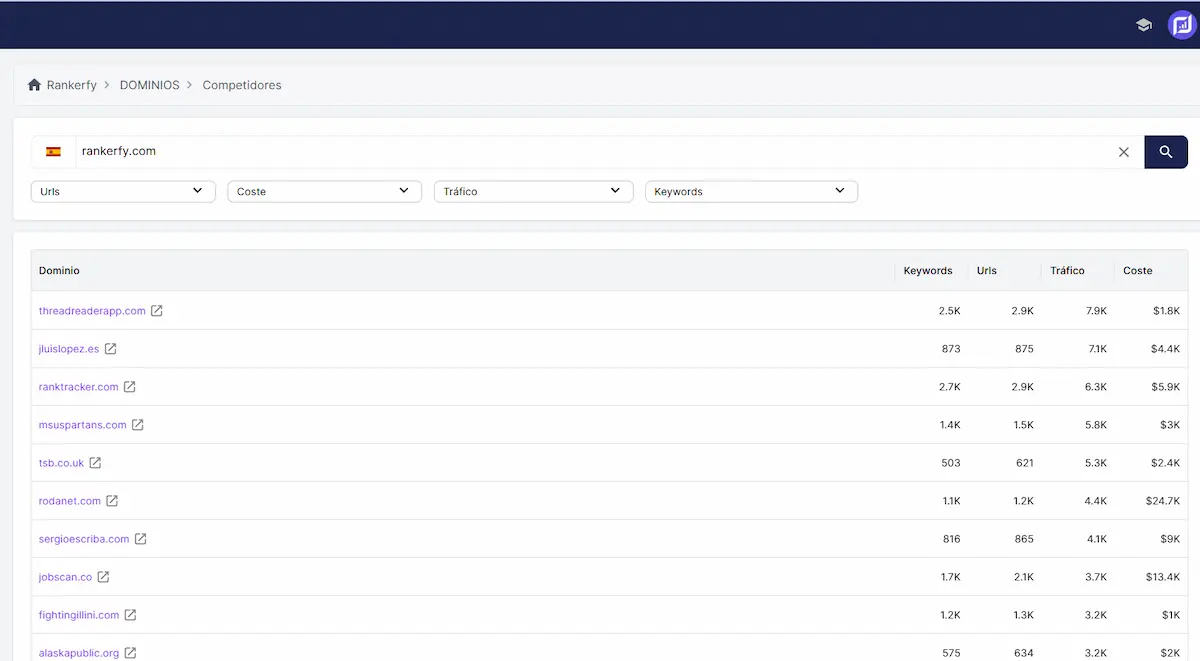Open ranktracker.com domain link
Screen dimensions: 1200x661
[x=79, y=387]
